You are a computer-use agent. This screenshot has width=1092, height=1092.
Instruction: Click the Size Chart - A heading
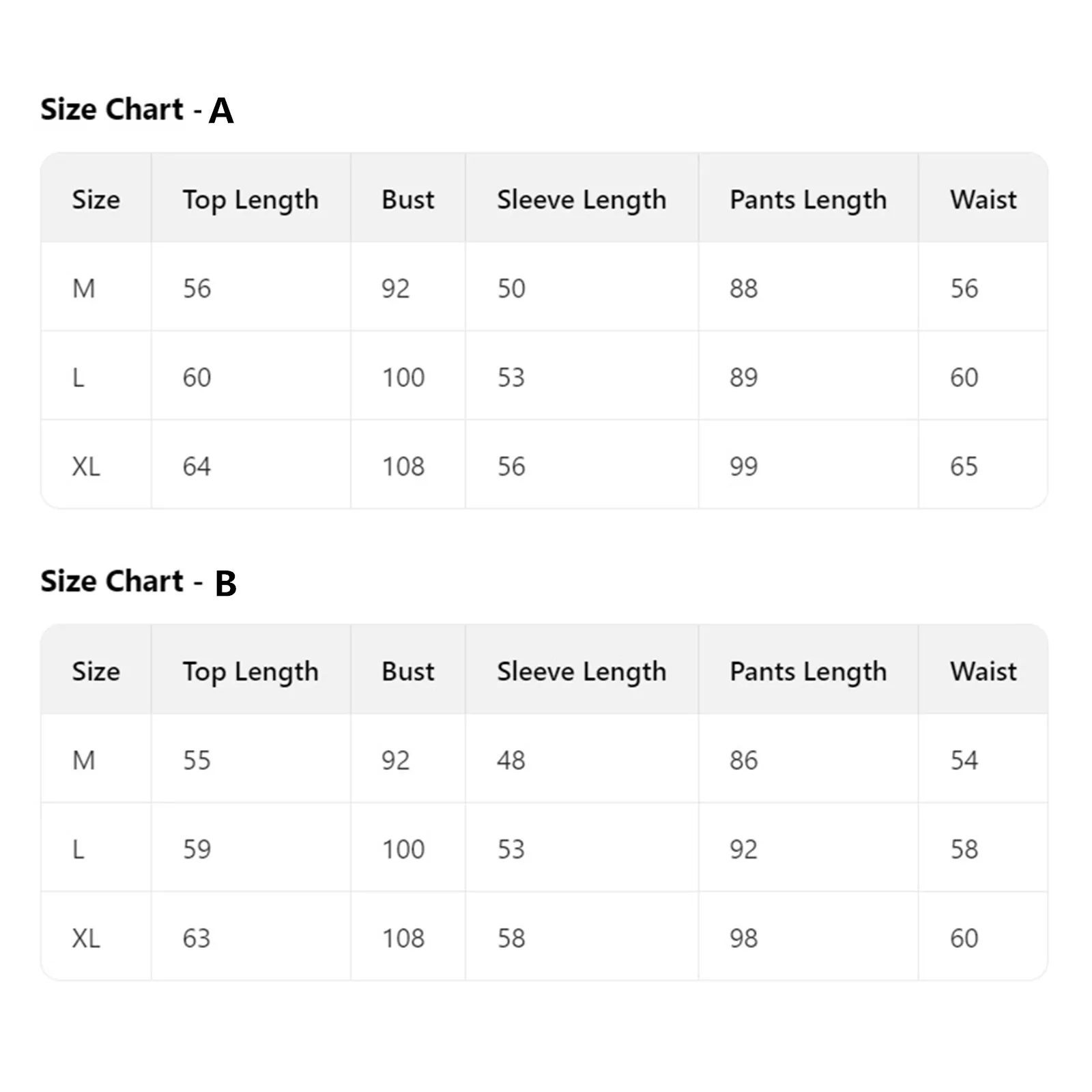point(137,109)
